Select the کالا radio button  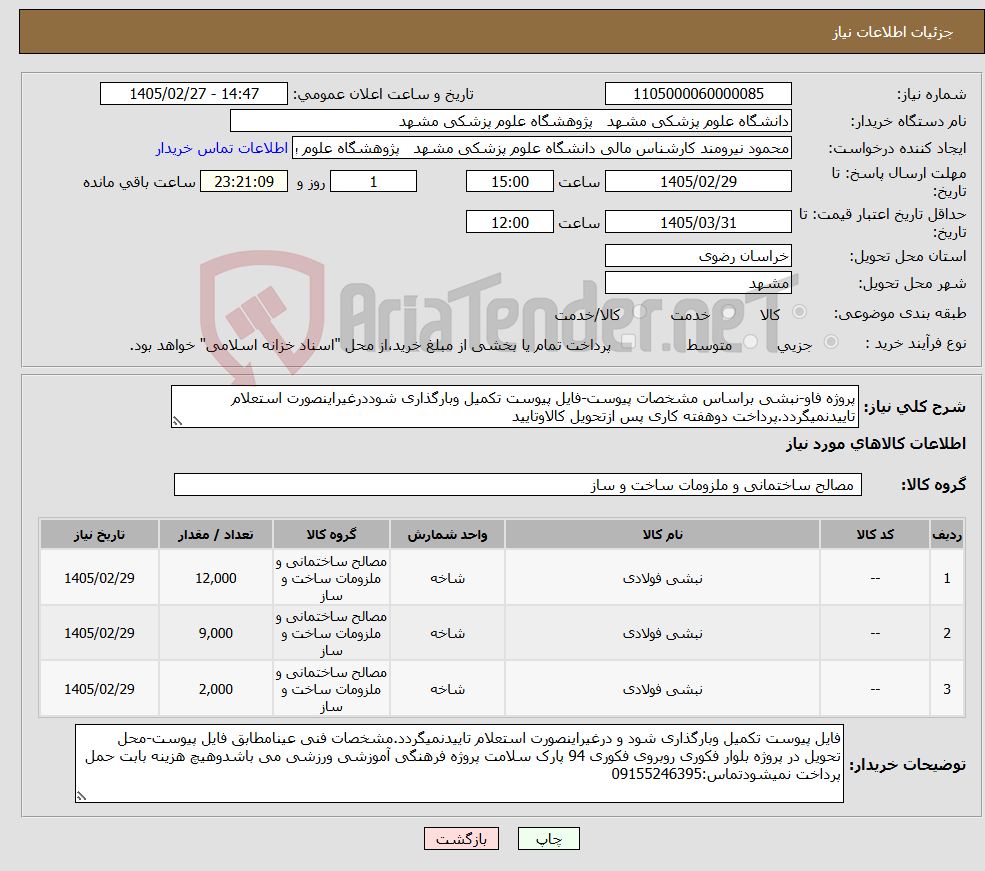[800, 312]
